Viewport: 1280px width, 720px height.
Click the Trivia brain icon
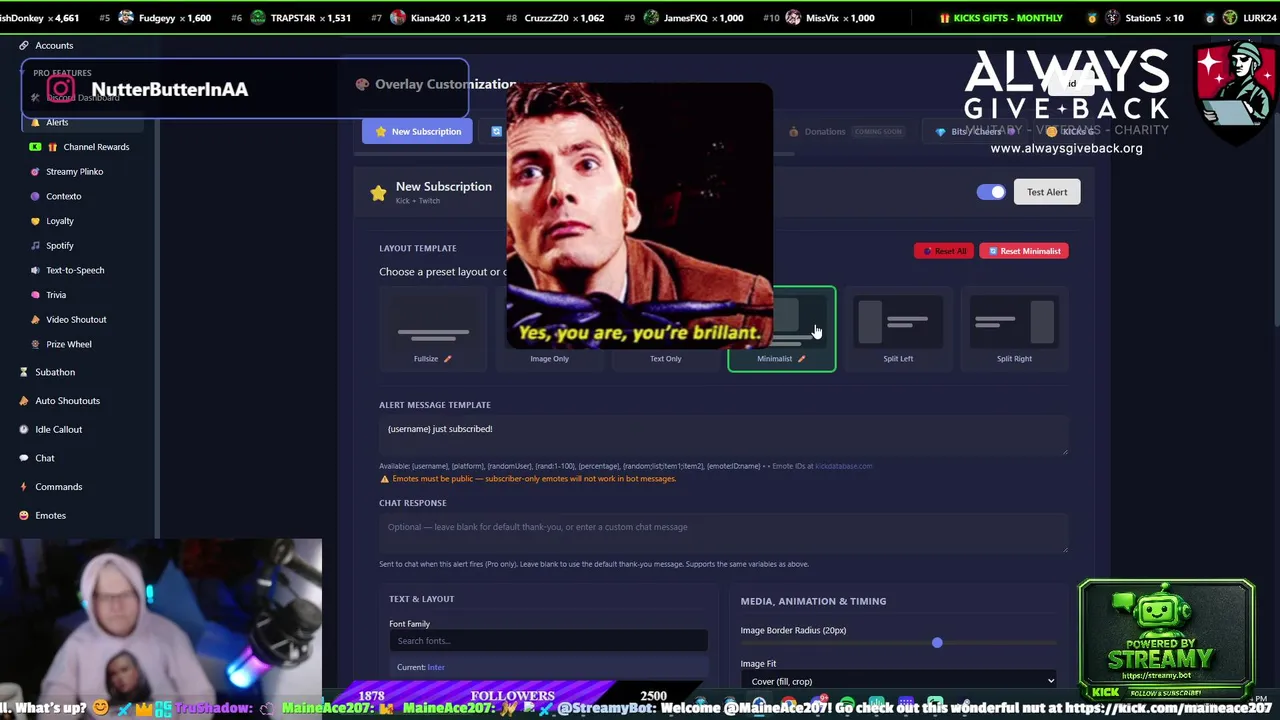[x=35, y=295]
